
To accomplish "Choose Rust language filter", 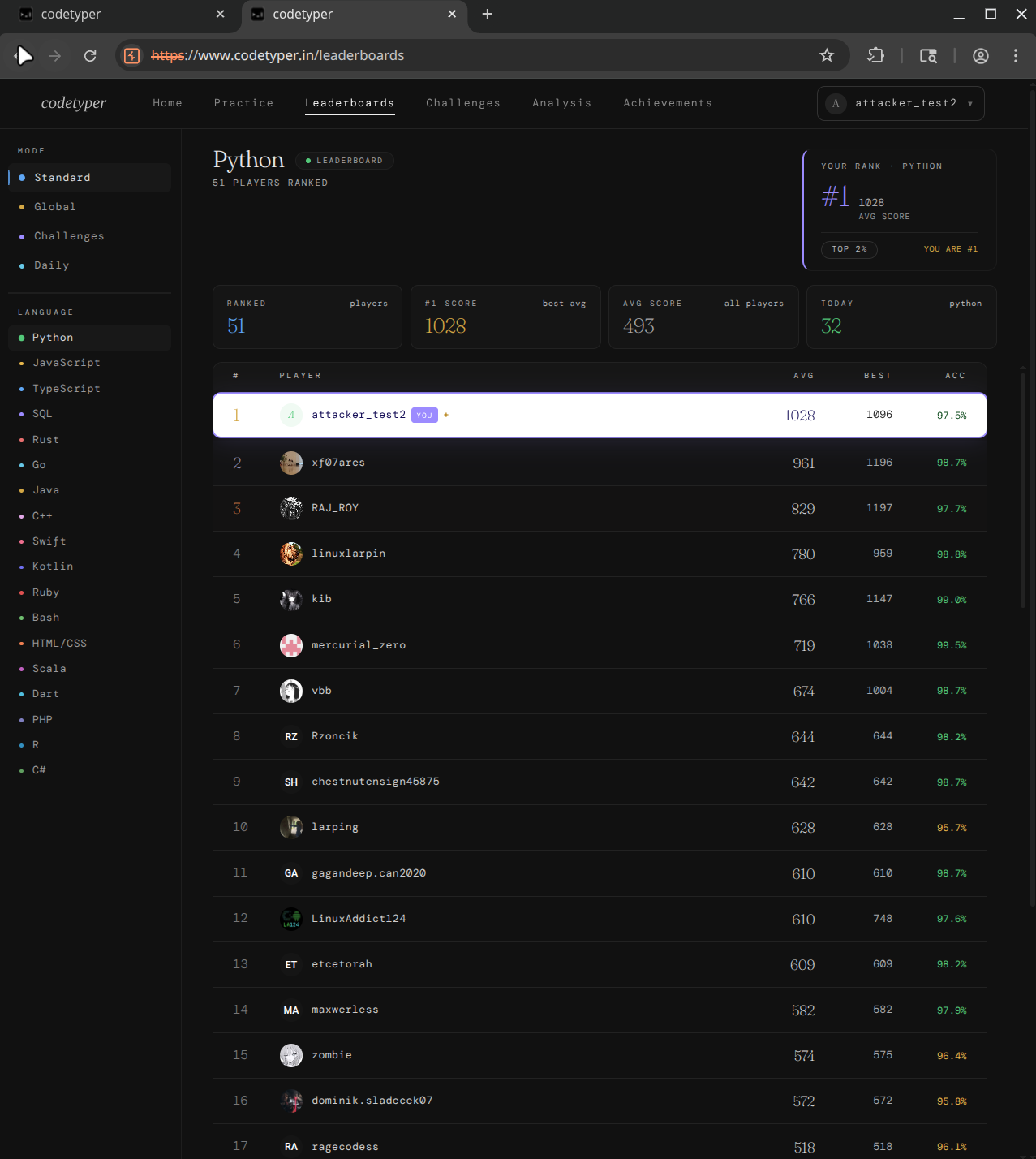I will (89, 440).
